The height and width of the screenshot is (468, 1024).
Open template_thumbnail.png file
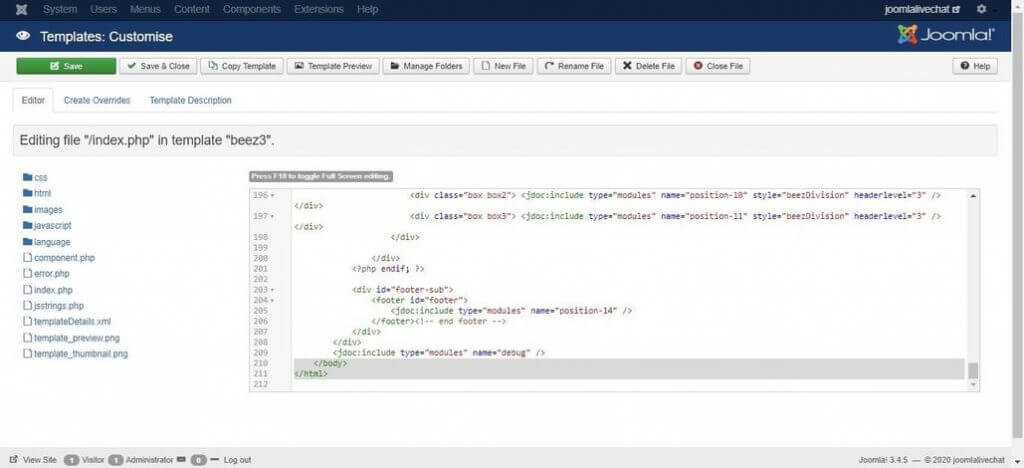[x=75, y=354]
